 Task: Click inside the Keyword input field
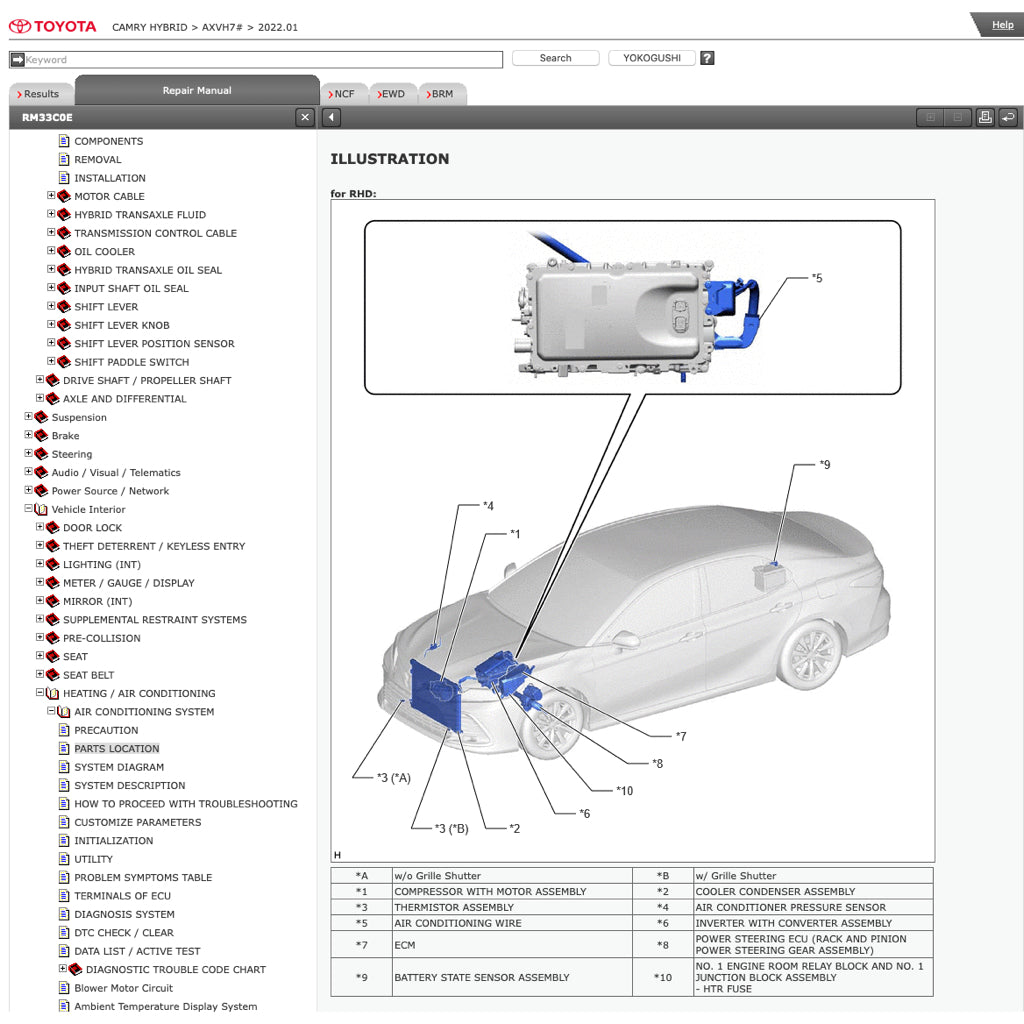click(x=250, y=59)
